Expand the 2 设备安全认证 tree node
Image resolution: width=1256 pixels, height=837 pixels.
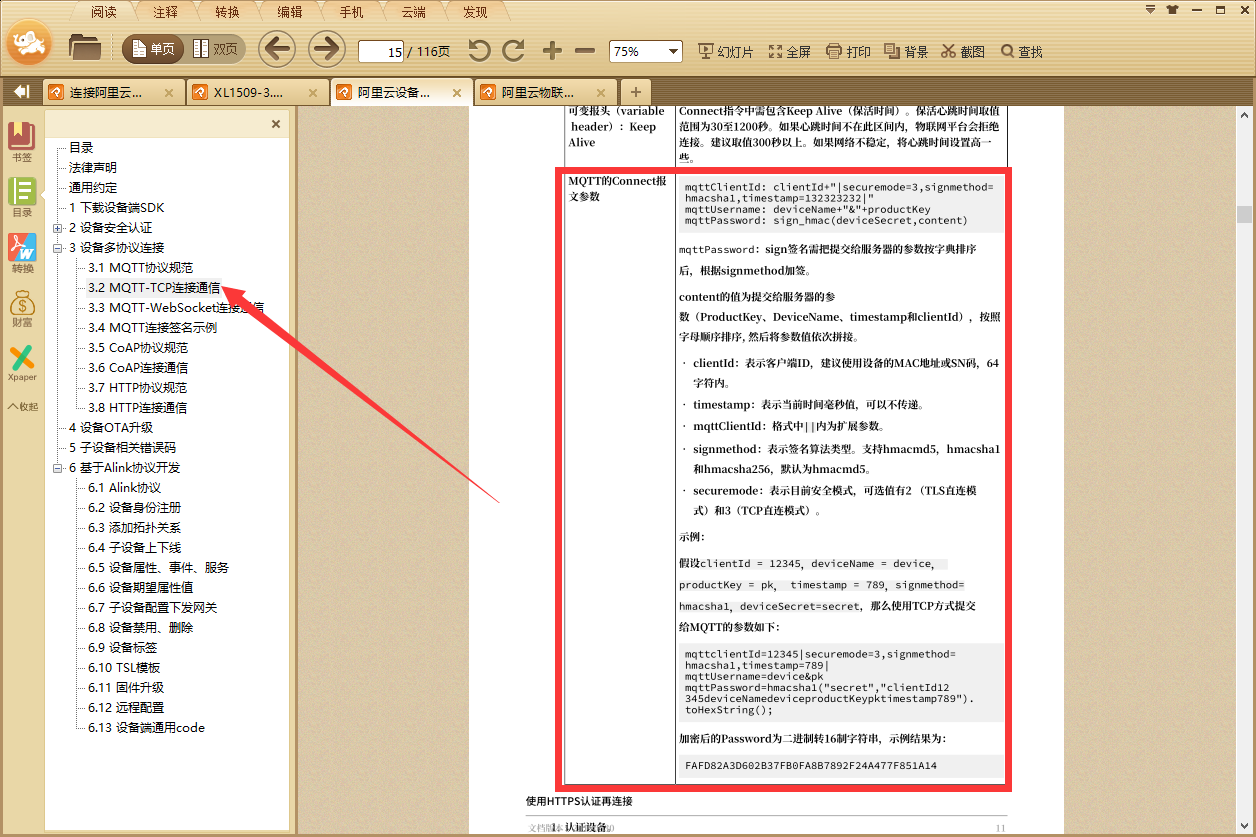[58, 228]
